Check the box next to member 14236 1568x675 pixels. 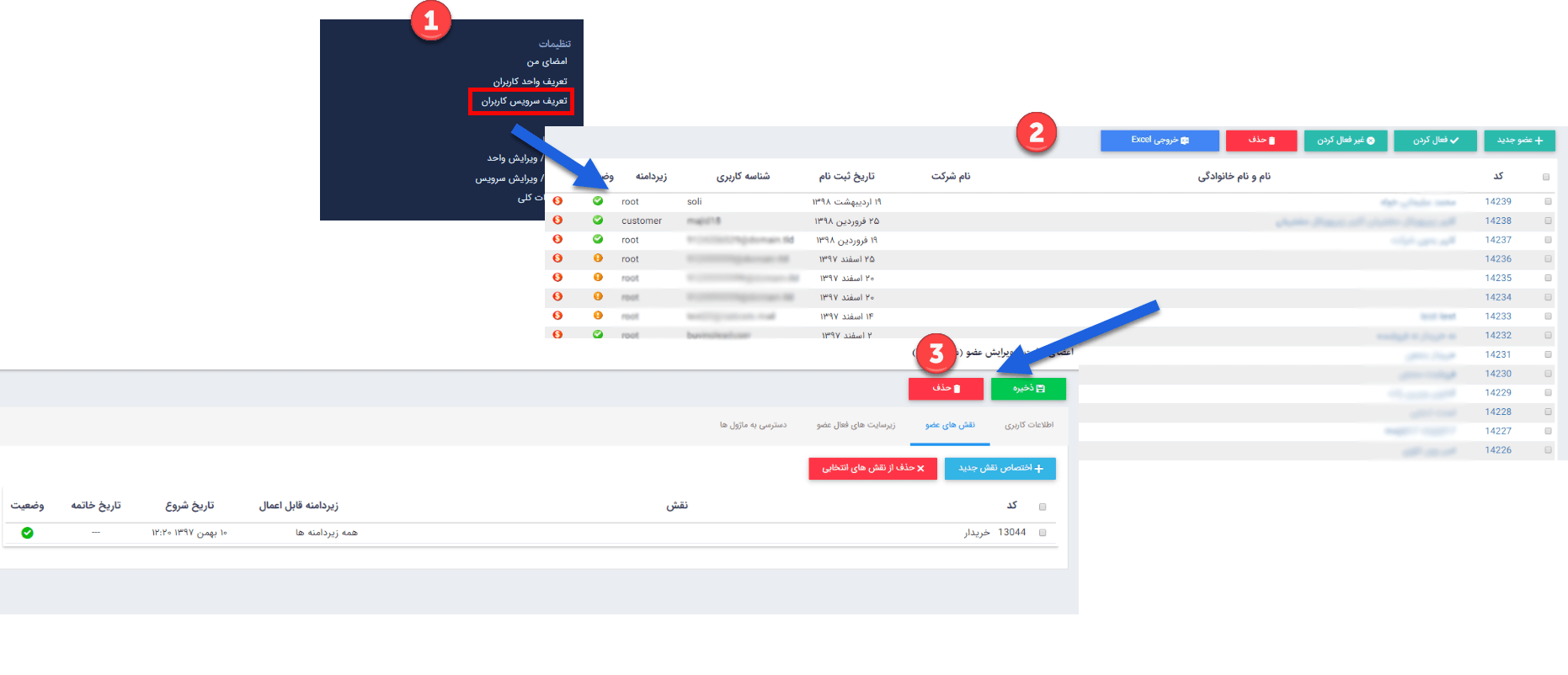coord(1548,259)
